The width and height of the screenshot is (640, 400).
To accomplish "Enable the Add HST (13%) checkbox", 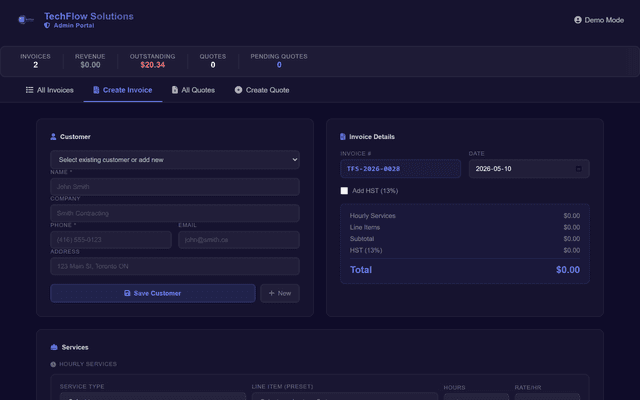I will tap(344, 191).
